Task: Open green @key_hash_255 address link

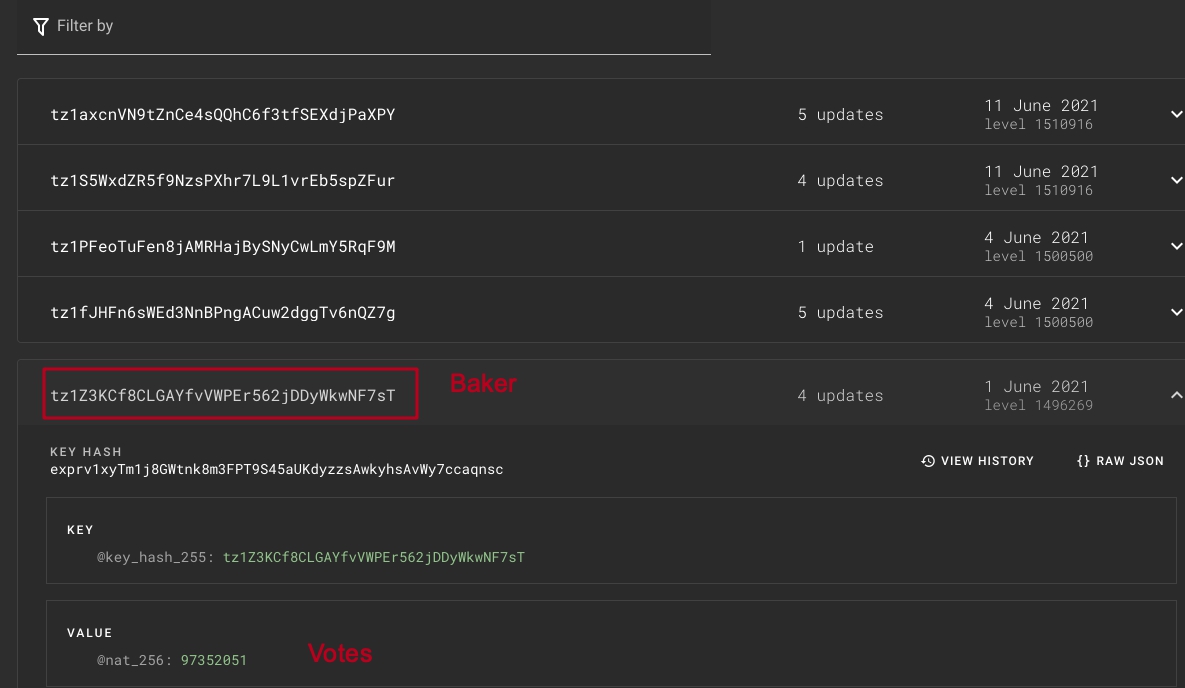Action: tap(373, 557)
